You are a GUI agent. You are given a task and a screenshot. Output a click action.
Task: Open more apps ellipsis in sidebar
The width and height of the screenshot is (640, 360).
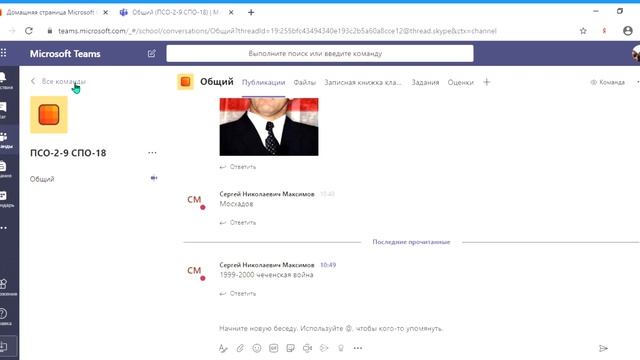click(4, 228)
